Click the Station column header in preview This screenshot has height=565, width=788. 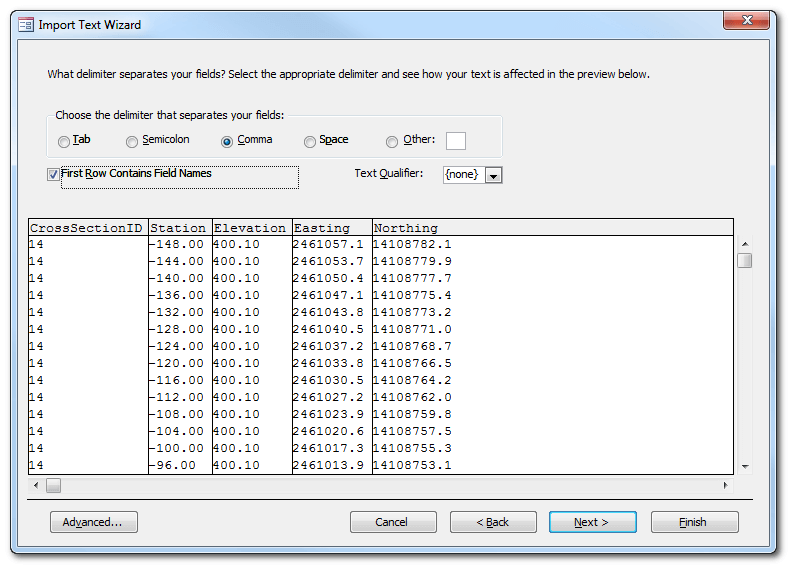[179, 228]
